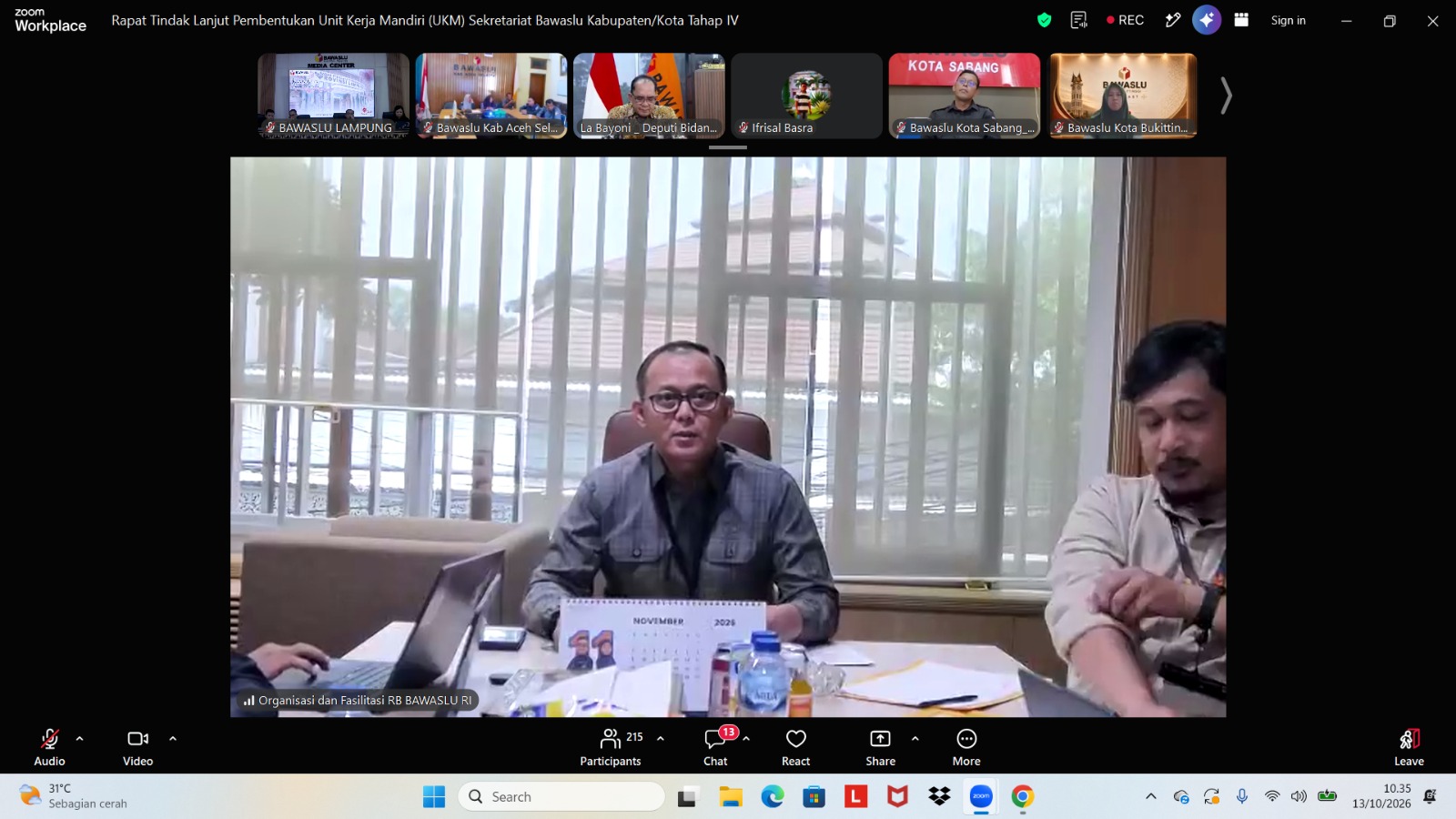The width and height of the screenshot is (1456, 819).
Task: Open the Chat panel
Action: 716,747
